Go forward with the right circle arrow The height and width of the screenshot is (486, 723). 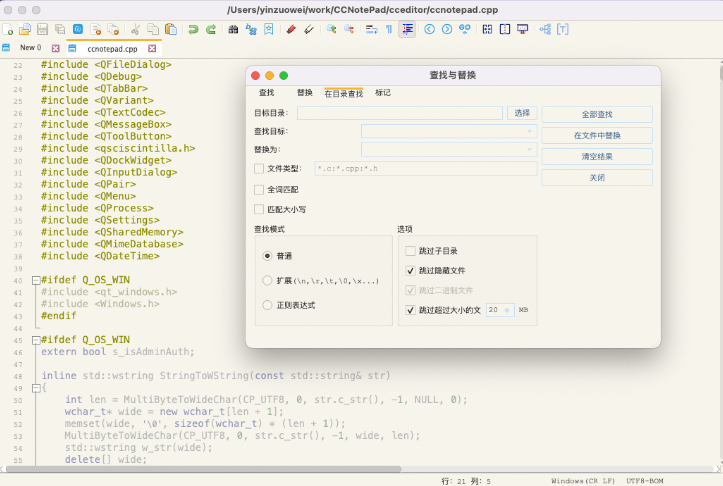click(447, 30)
